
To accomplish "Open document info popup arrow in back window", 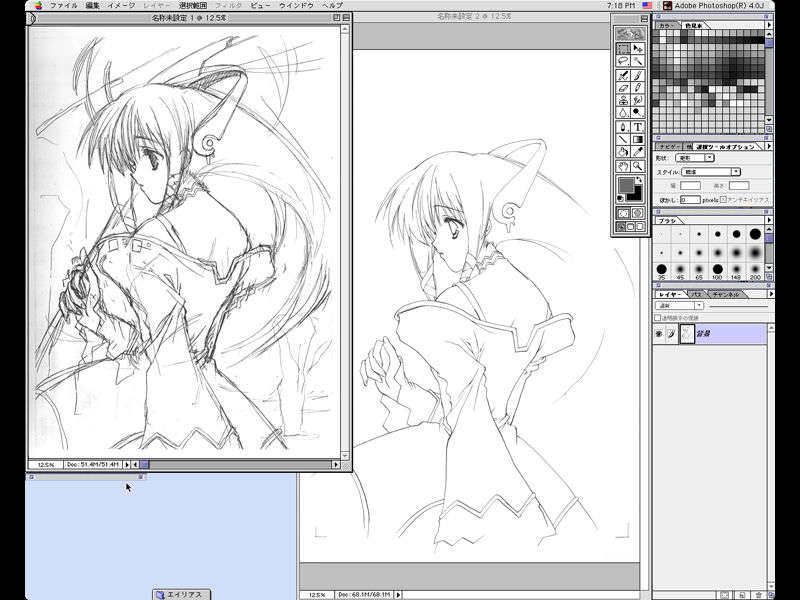I will click(398, 594).
